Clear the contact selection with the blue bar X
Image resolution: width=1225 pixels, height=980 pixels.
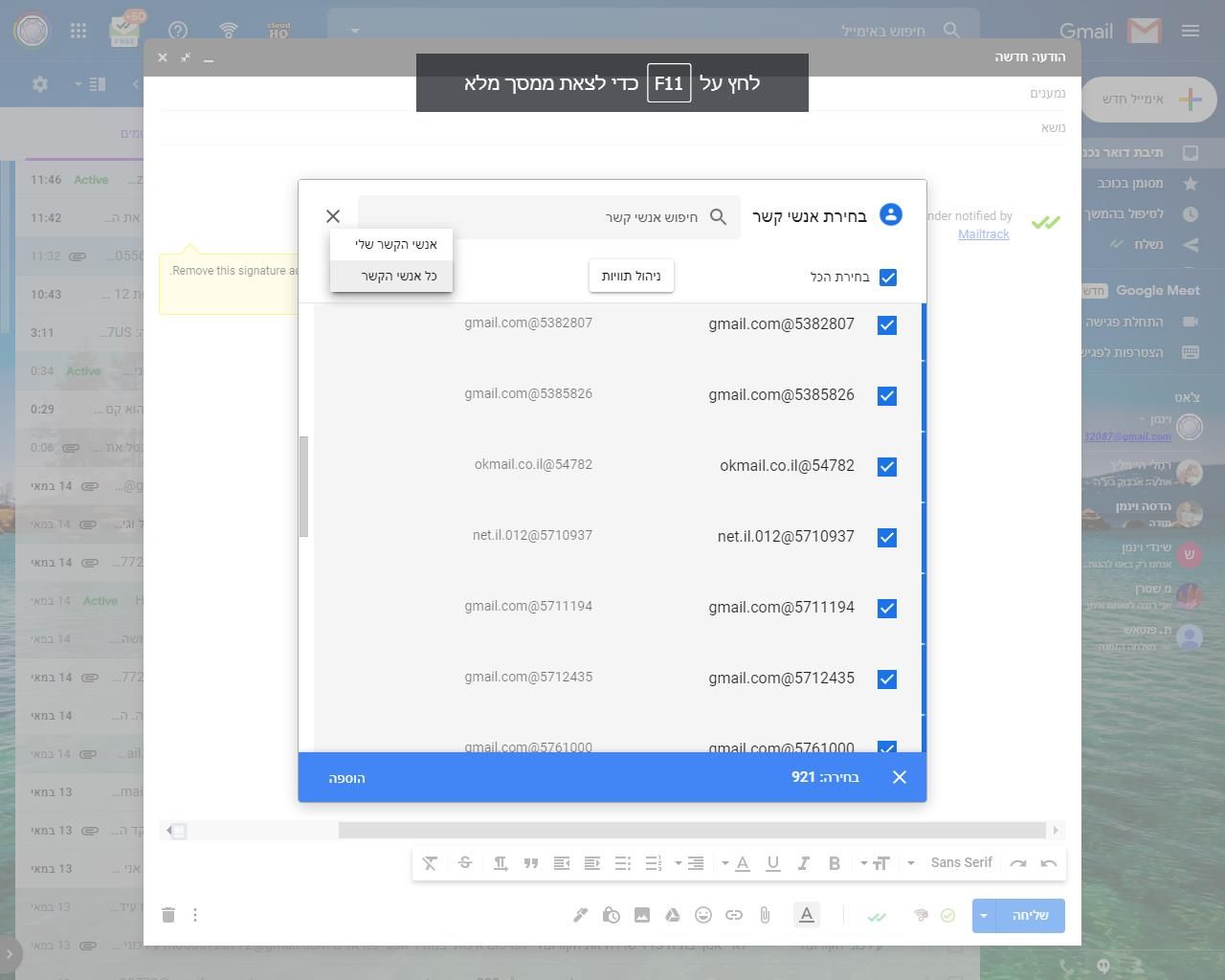(900, 777)
